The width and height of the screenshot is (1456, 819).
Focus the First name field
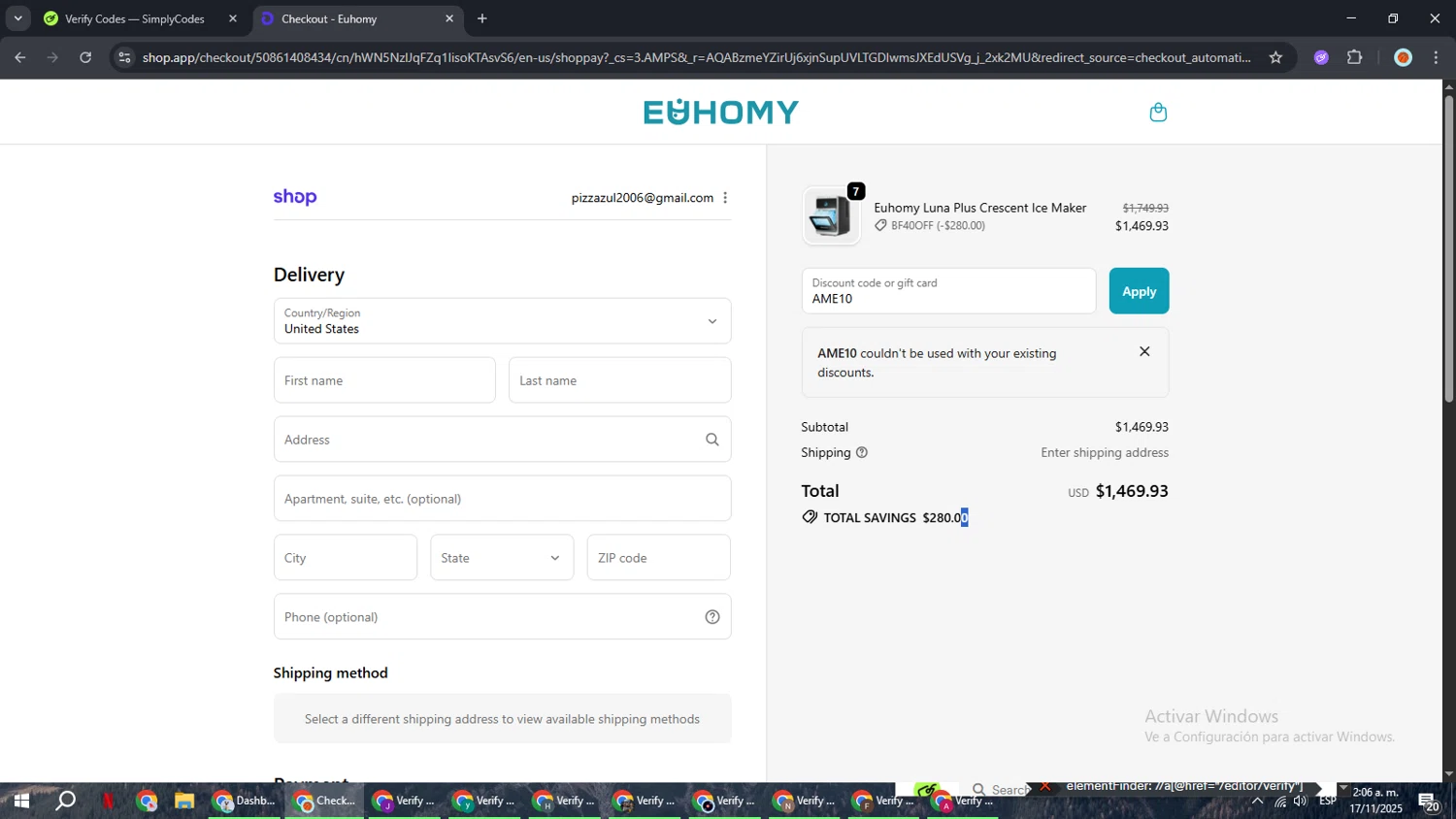pyautogui.click(x=384, y=380)
